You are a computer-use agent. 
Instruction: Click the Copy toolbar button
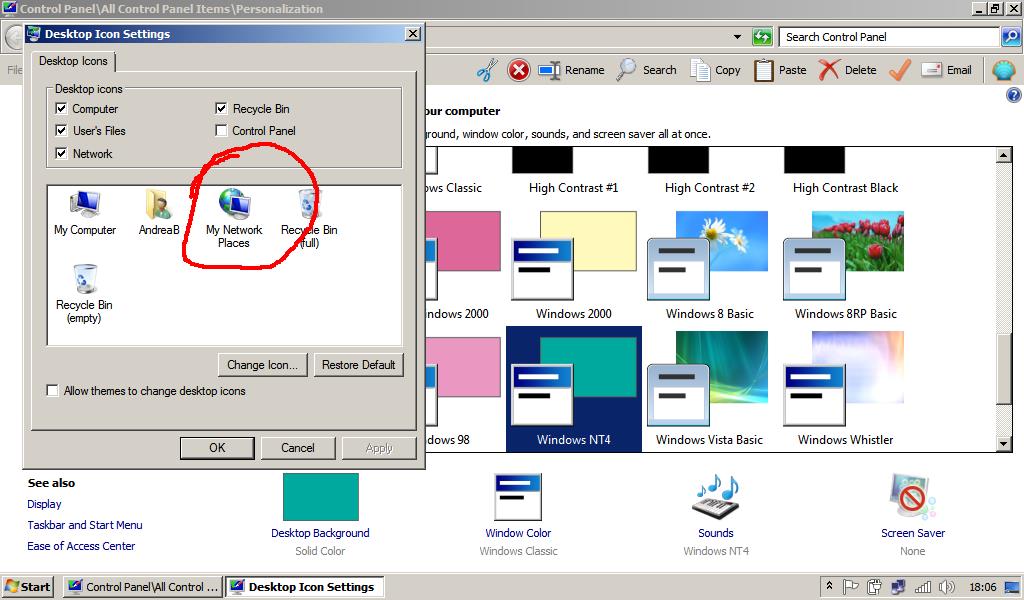pyautogui.click(x=716, y=70)
